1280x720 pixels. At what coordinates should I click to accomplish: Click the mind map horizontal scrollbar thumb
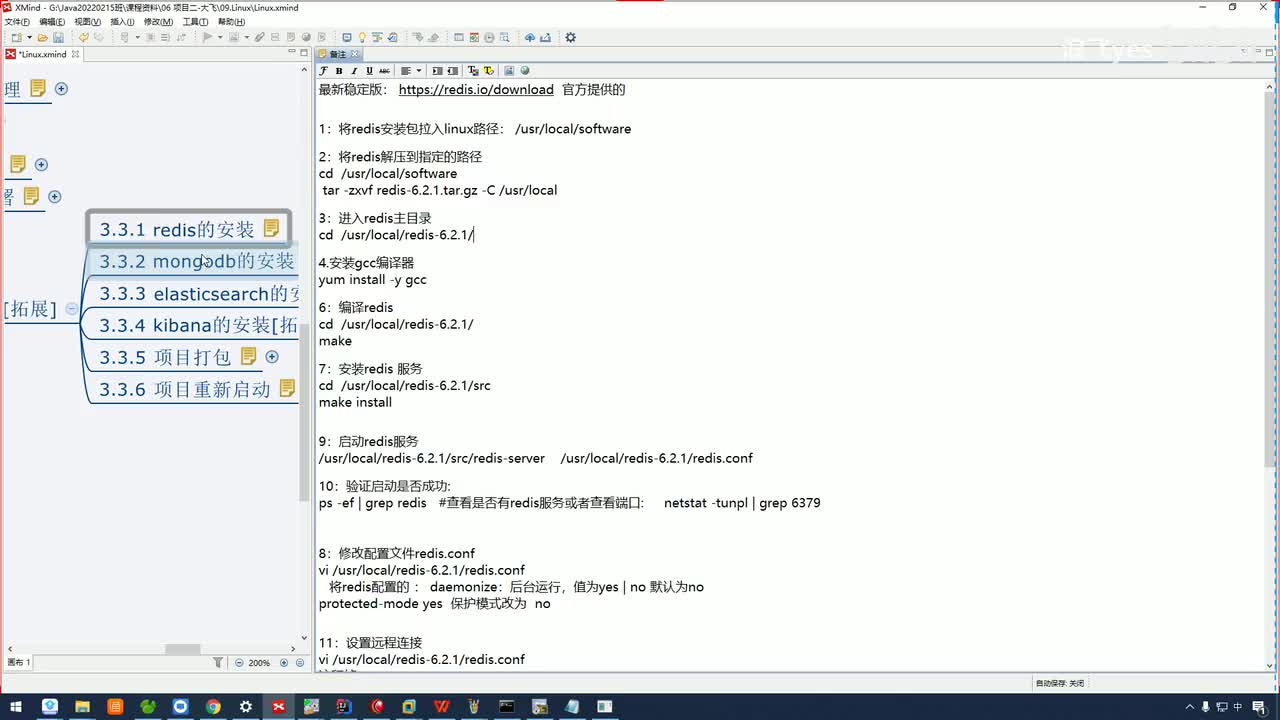tap(182, 649)
